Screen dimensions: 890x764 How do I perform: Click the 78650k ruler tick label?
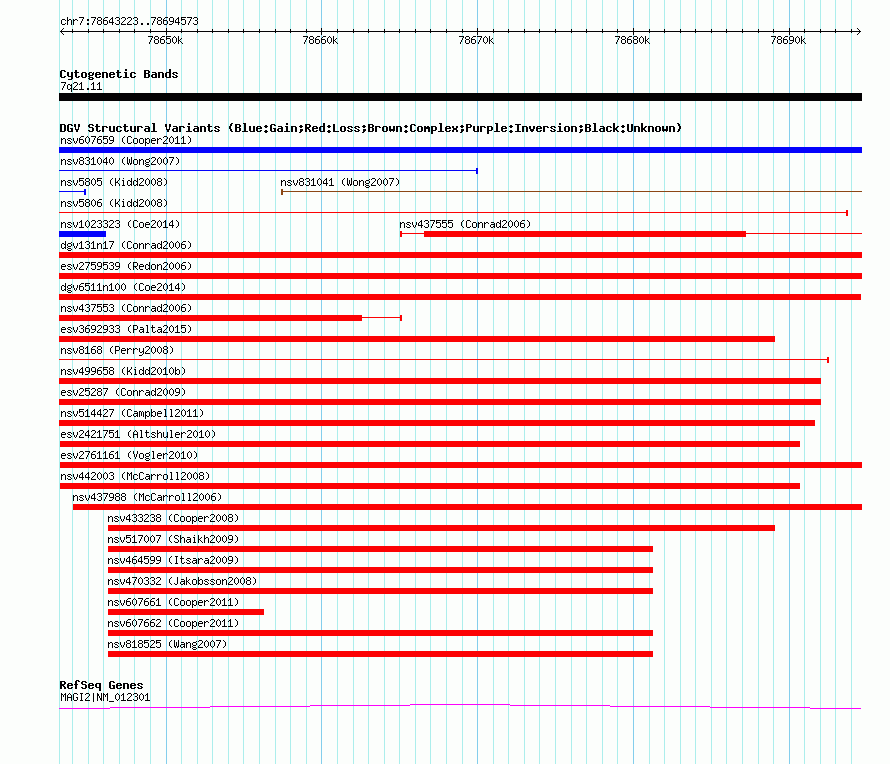165,40
